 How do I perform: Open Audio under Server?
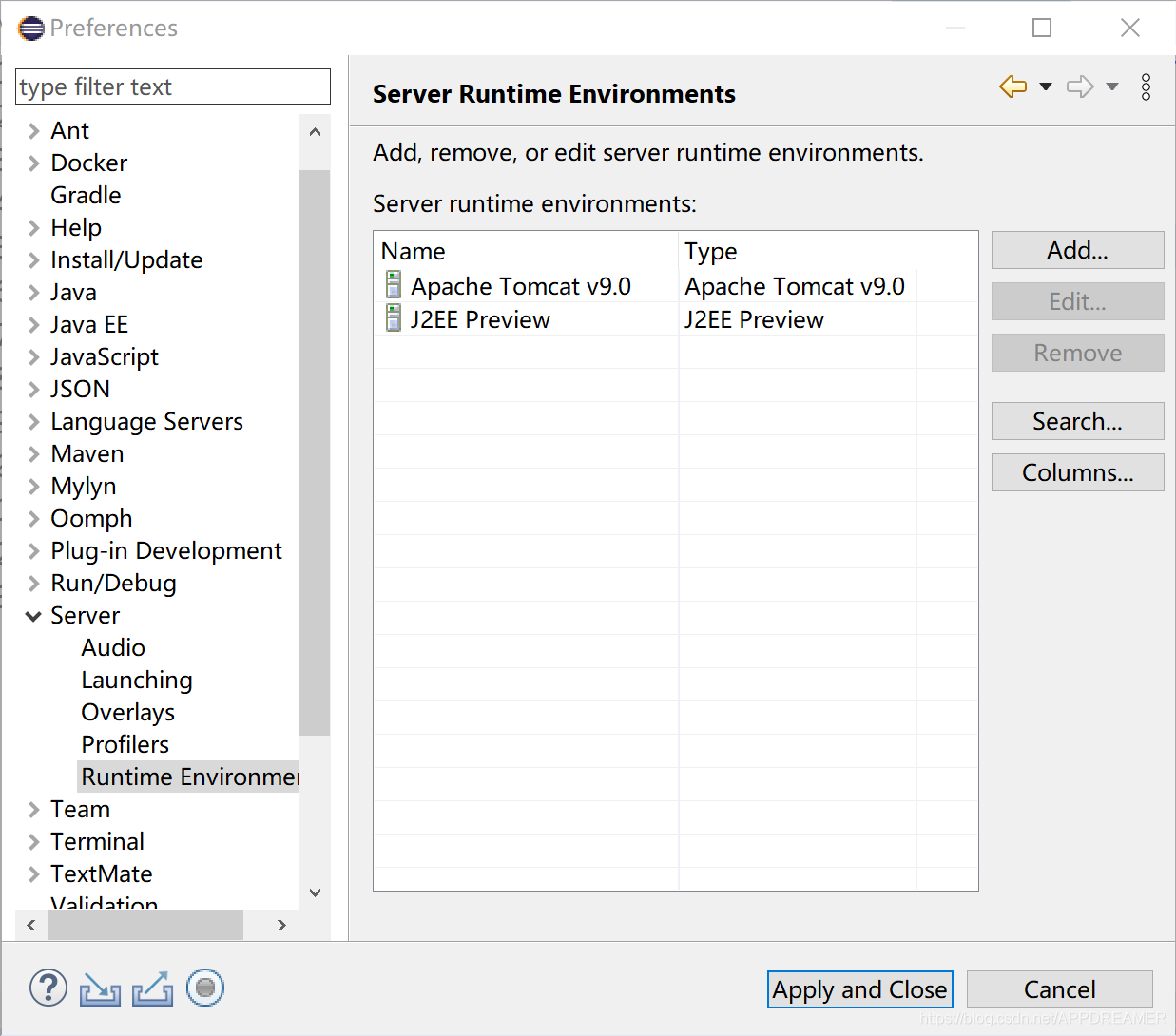(113, 647)
